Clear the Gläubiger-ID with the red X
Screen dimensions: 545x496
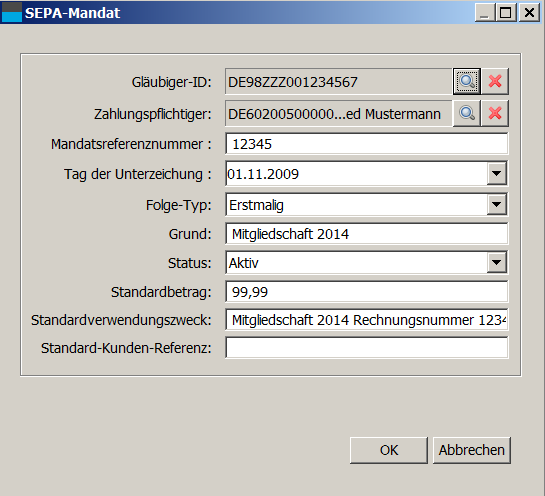coord(495,81)
